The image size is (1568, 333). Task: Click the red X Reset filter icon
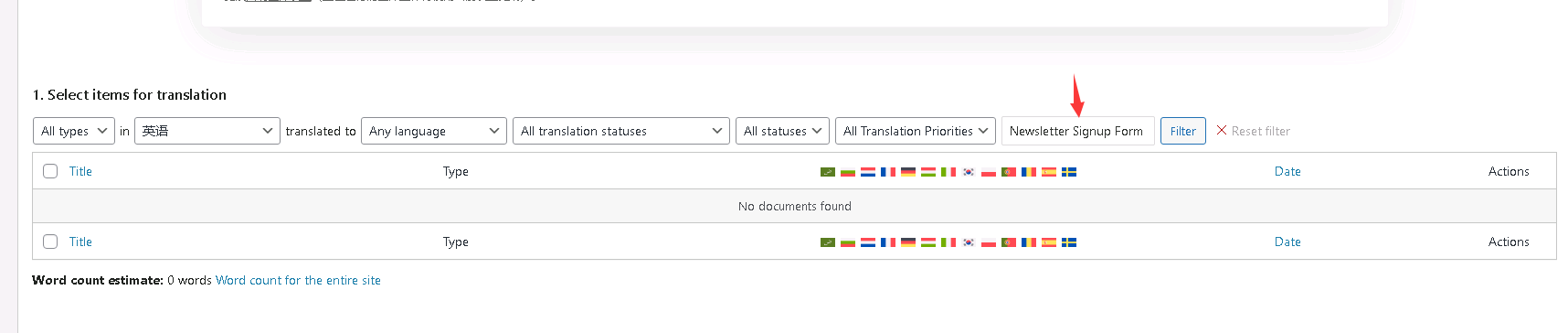click(x=1222, y=131)
